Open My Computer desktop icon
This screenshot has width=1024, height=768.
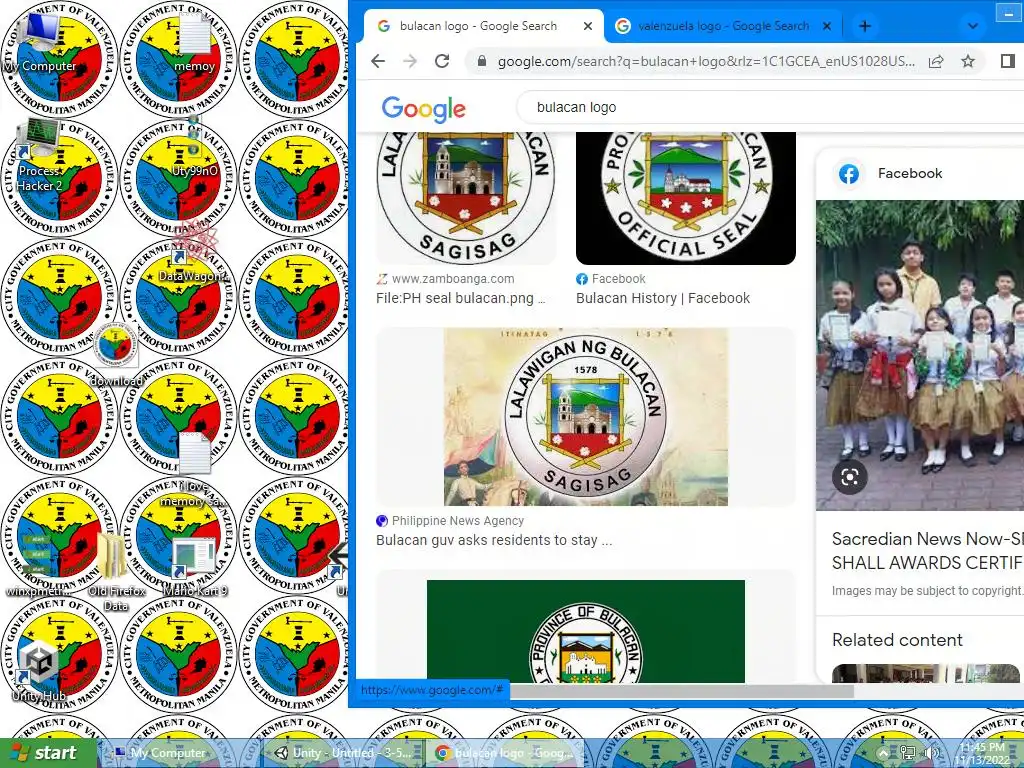[x=40, y=41]
